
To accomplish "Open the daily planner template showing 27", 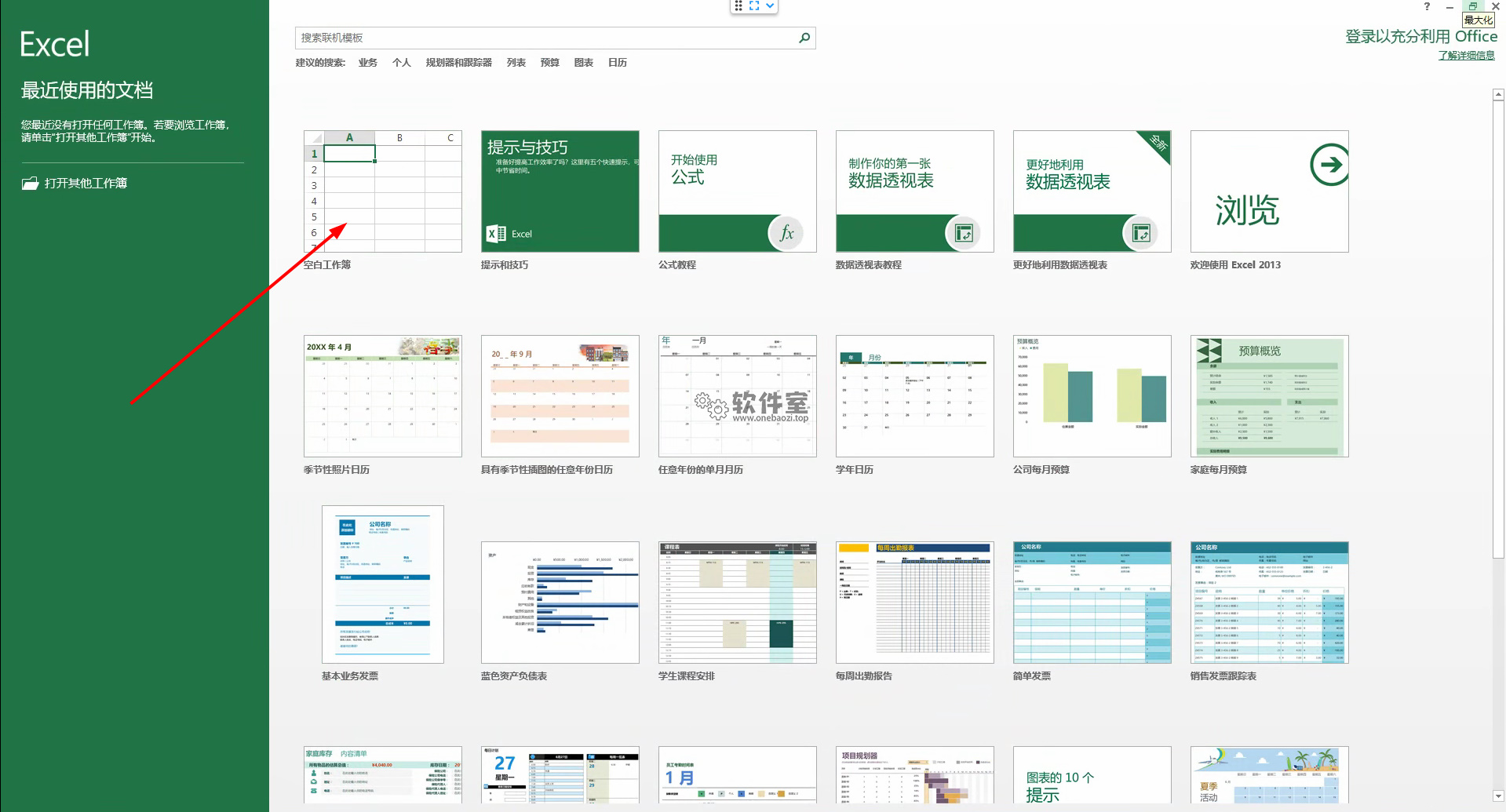I will [x=560, y=775].
